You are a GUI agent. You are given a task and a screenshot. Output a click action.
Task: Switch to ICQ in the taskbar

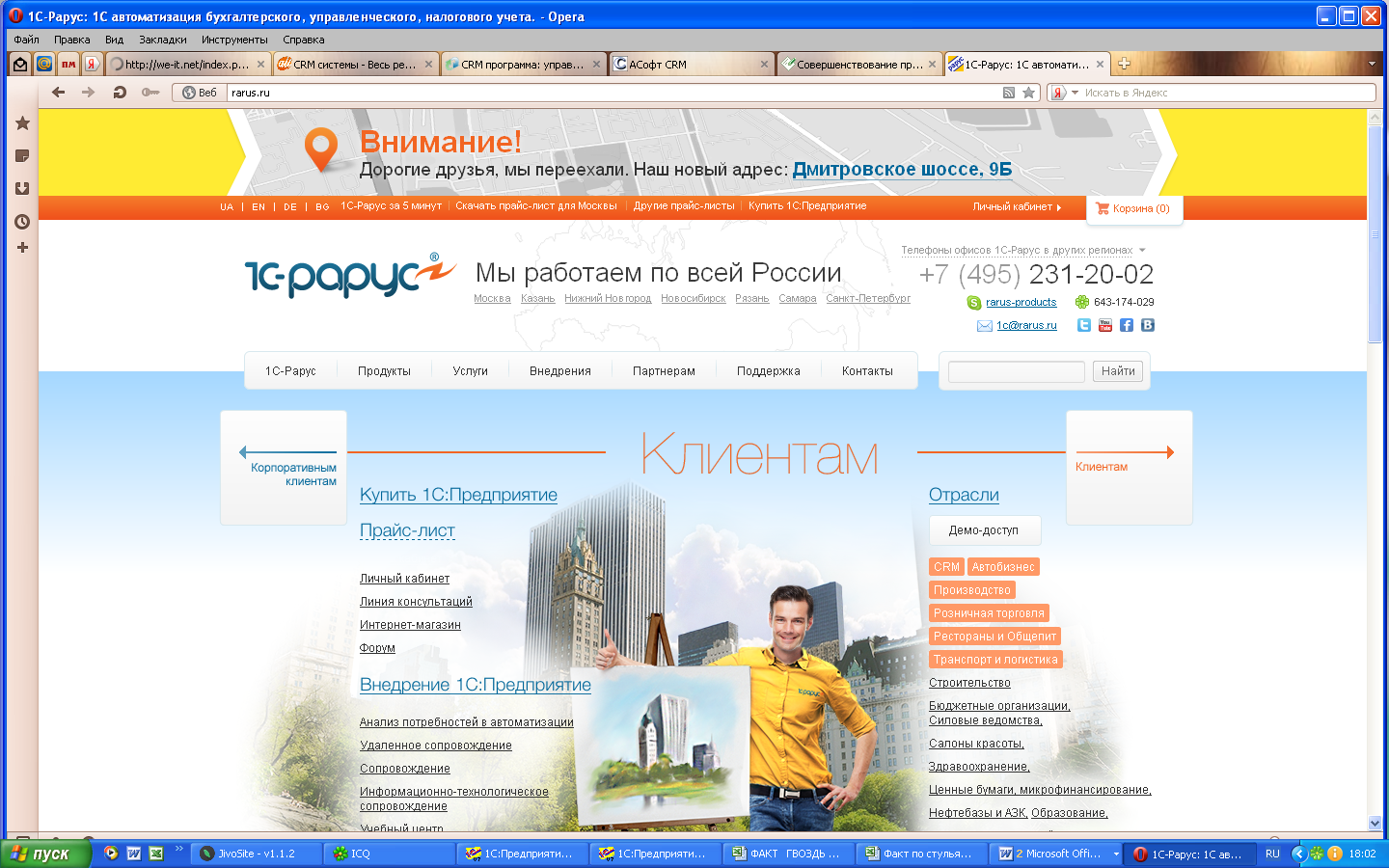[390, 854]
